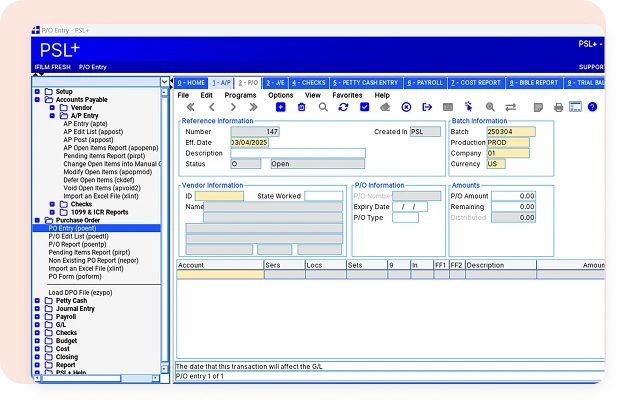Open the dropdown arrow above the navigation tree
621x404 pixels.
pos(165,82)
